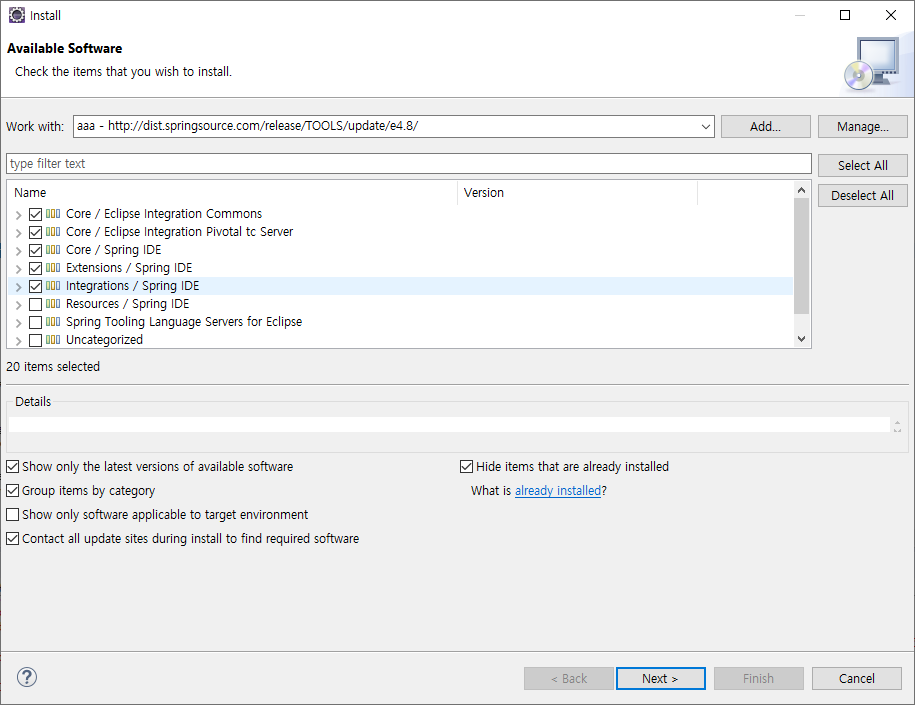Image resolution: width=915 pixels, height=705 pixels.
Task: Open the Work with site dropdown
Action: [706, 127]
